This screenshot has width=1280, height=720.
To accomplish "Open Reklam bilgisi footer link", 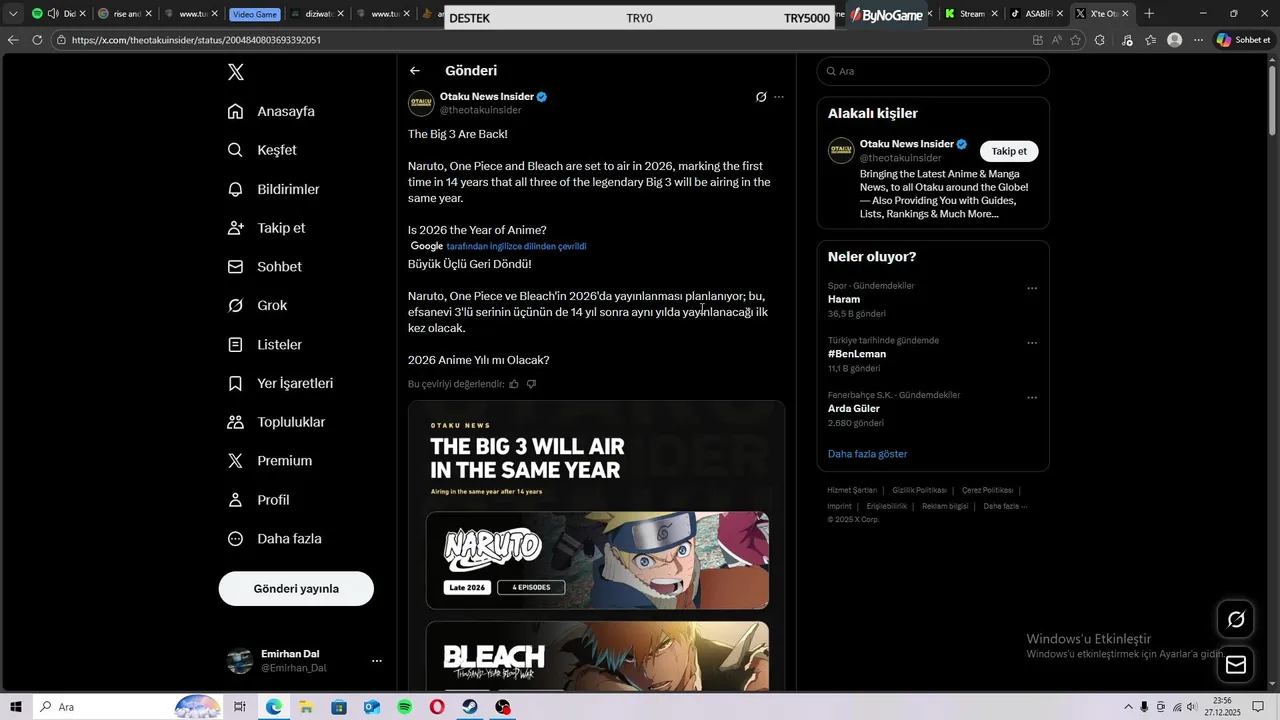I will [945, 506].
